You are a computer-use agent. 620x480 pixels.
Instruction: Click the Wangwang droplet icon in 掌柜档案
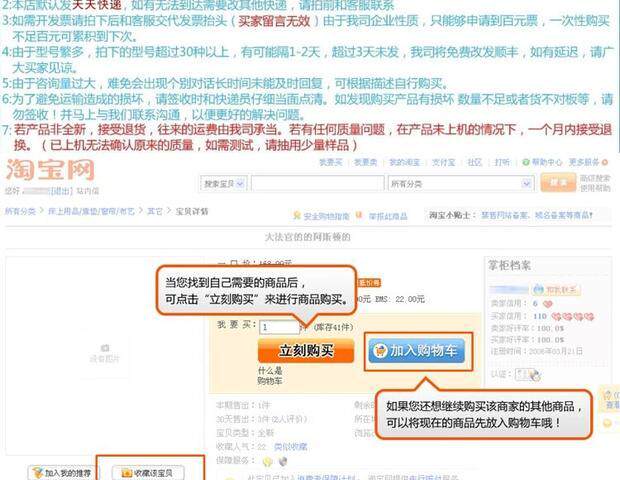coord(538,290)
